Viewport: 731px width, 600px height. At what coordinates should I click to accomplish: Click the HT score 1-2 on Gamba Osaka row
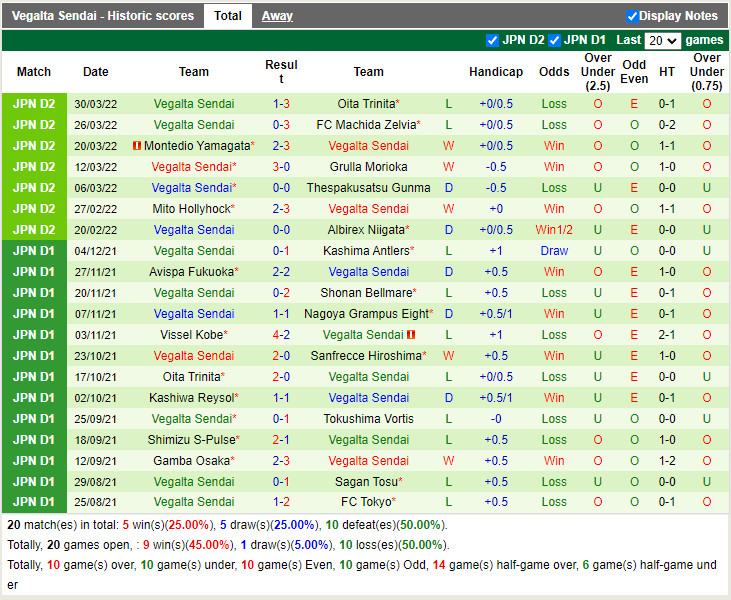click(667, 461)
